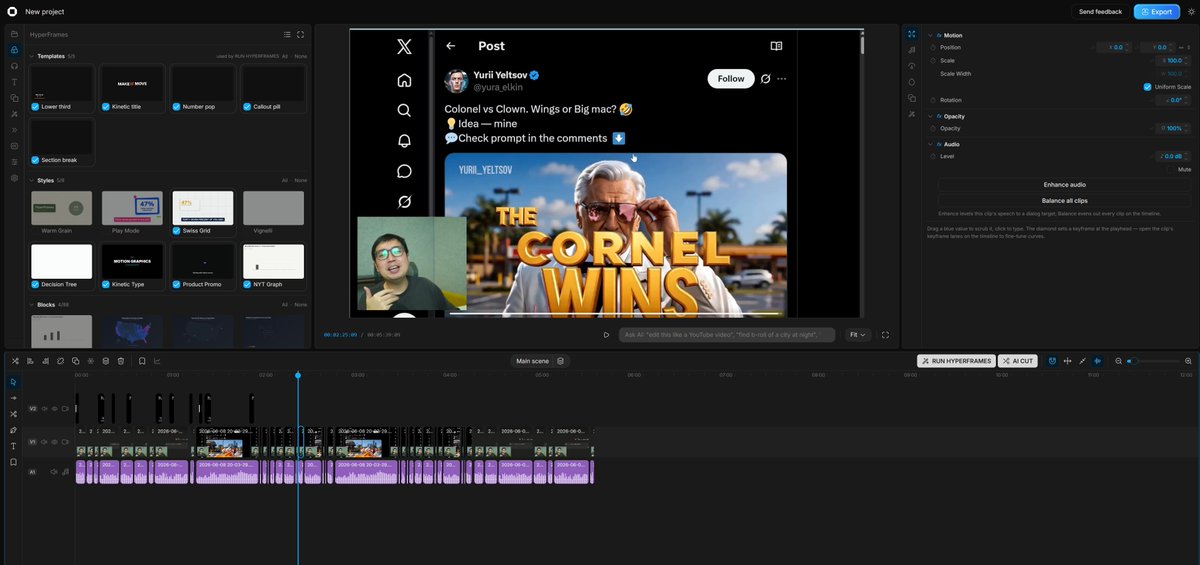The width and height of the screenshot is (1200, 565).
Task: Click RUN HYPERFRAMES button
Action: pos(956,361)
